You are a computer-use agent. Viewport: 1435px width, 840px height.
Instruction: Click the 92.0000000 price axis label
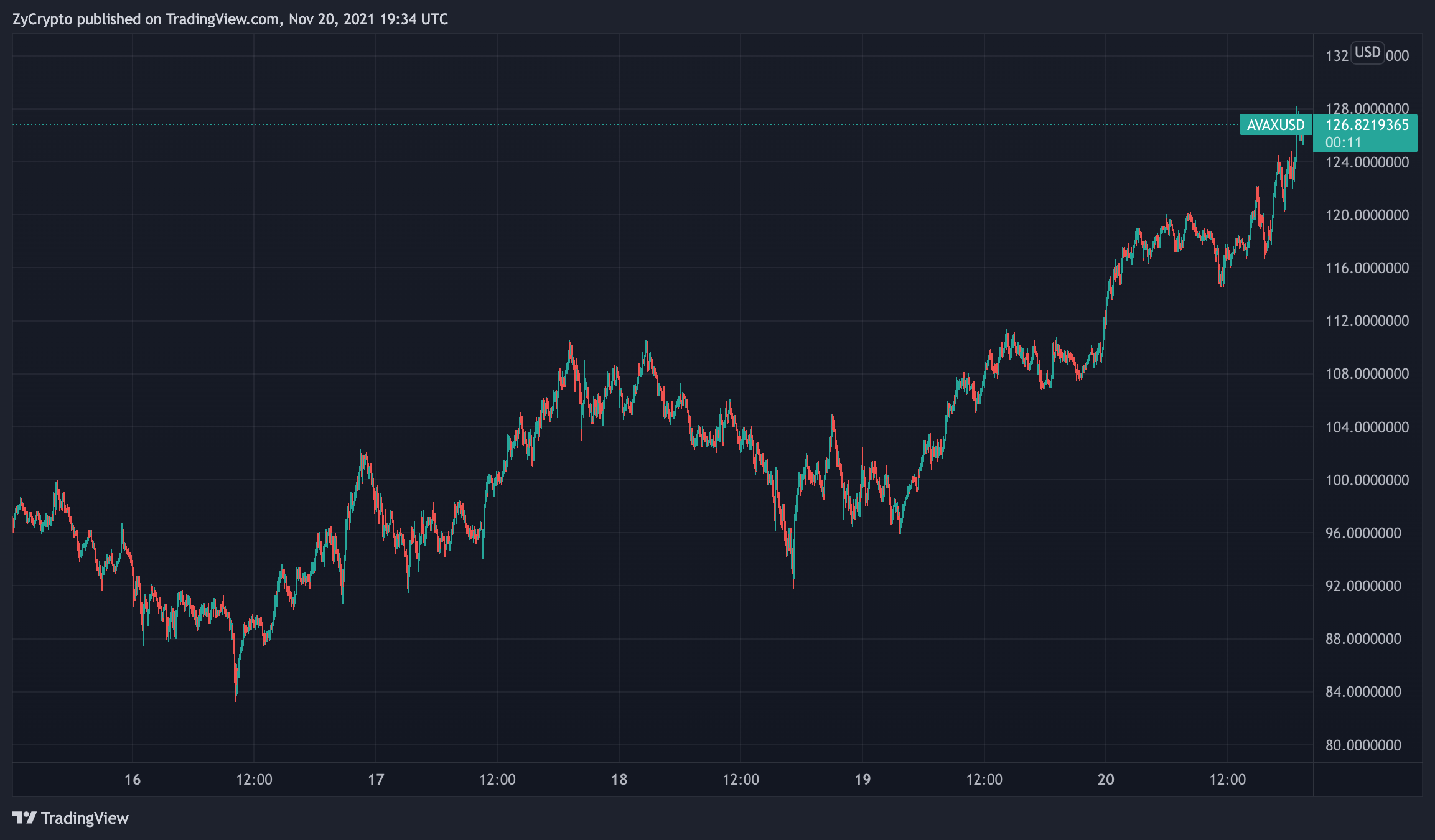click(1363, 586)
